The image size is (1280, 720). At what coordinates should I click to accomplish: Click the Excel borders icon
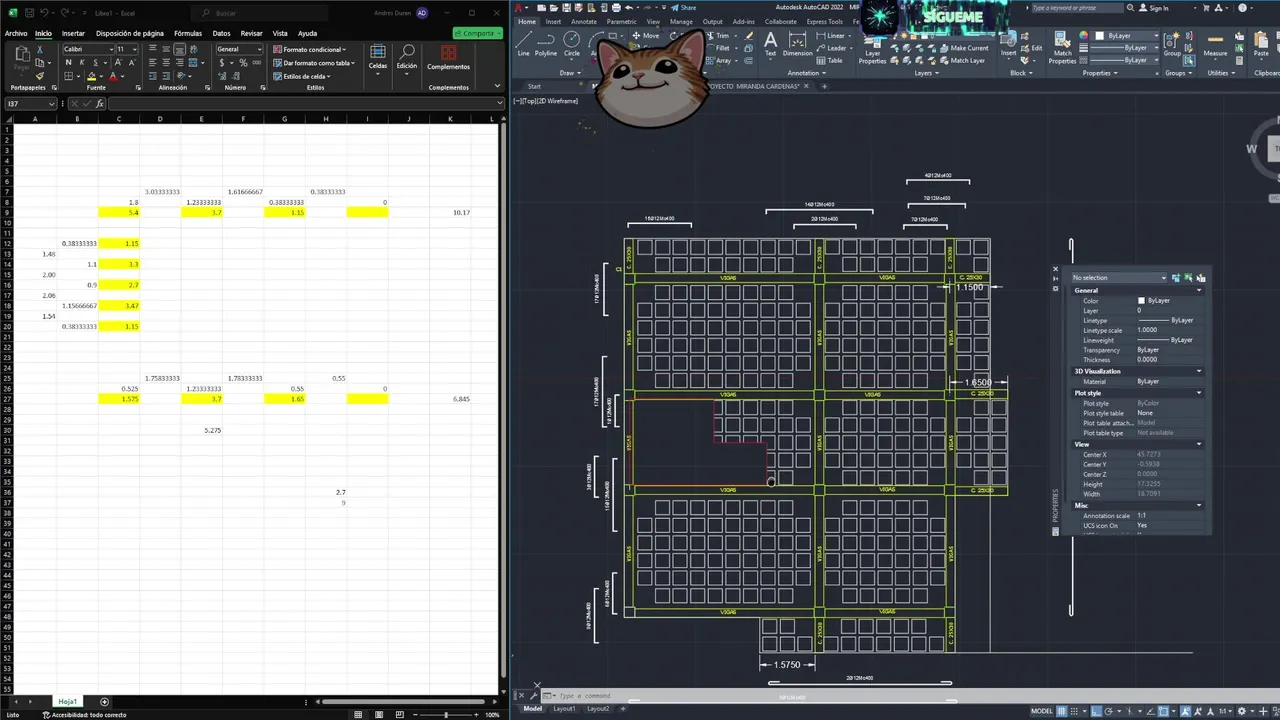69,76
